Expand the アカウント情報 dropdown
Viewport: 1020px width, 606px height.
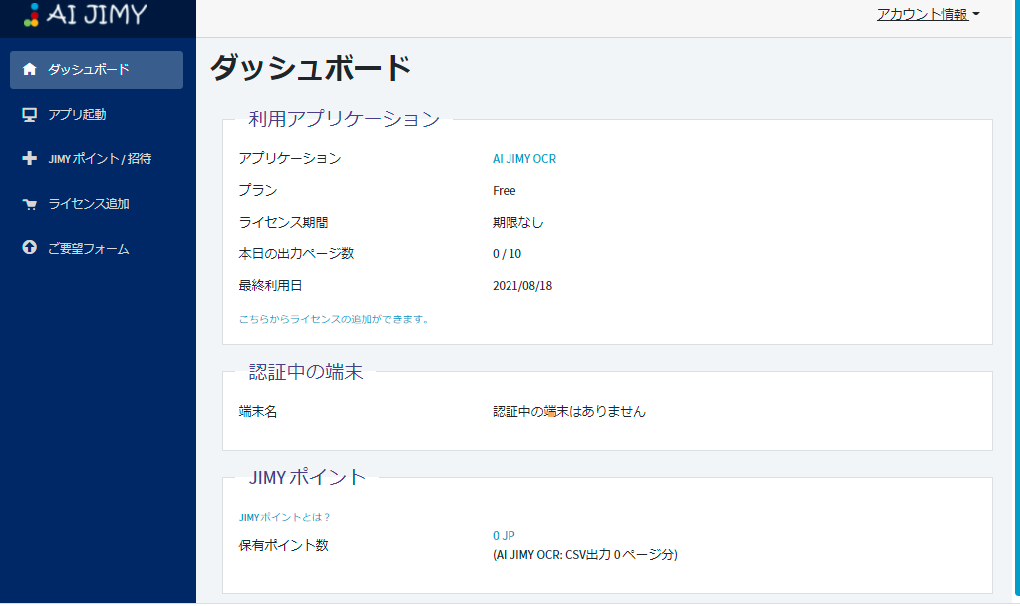pos(928,14)
